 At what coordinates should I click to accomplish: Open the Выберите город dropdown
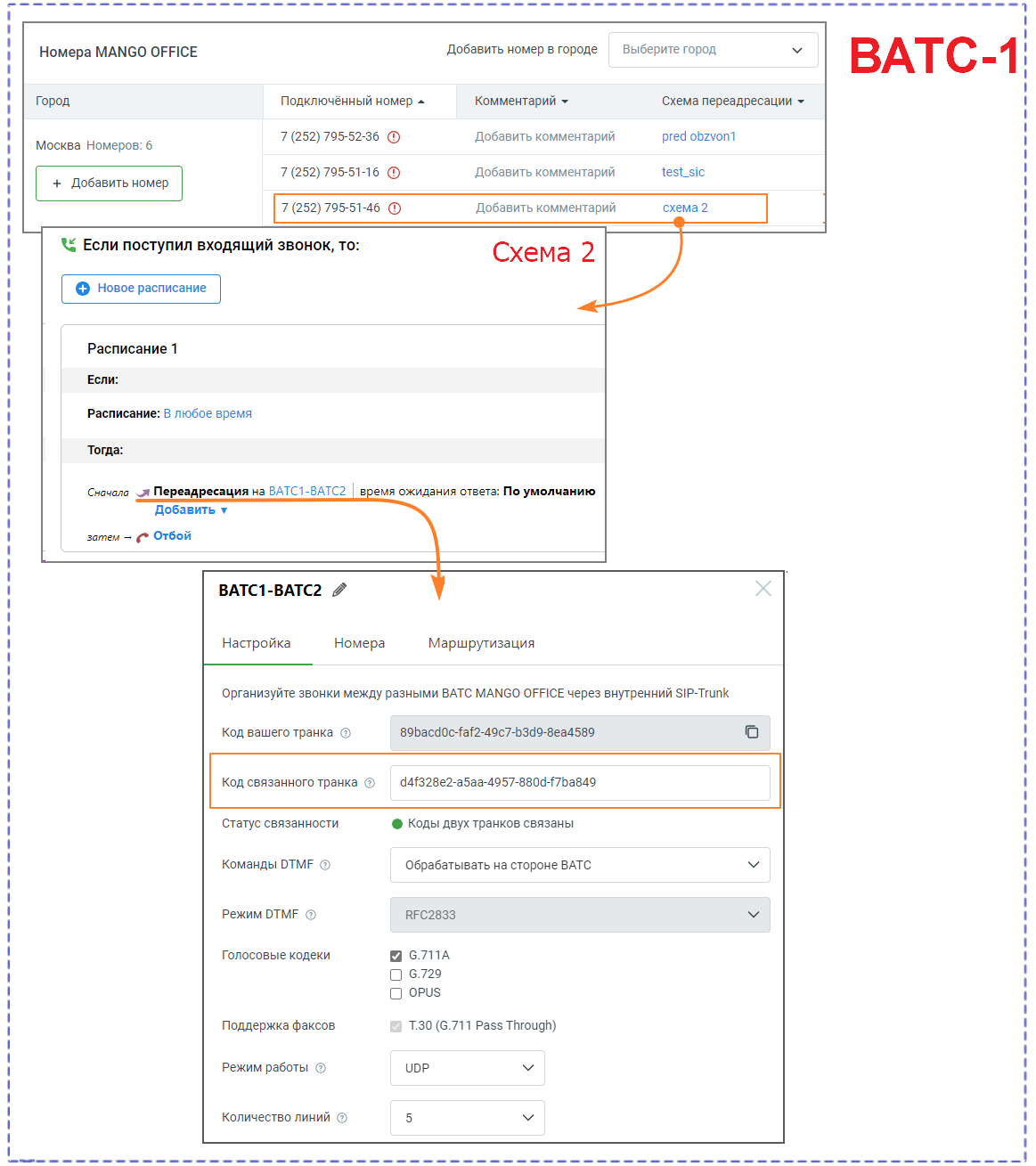[714, 50]
